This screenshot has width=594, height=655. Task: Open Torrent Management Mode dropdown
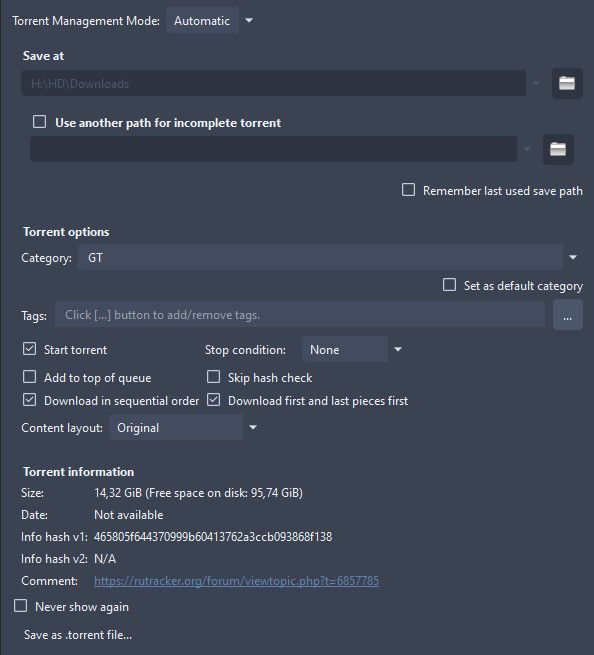pos(210,20)
